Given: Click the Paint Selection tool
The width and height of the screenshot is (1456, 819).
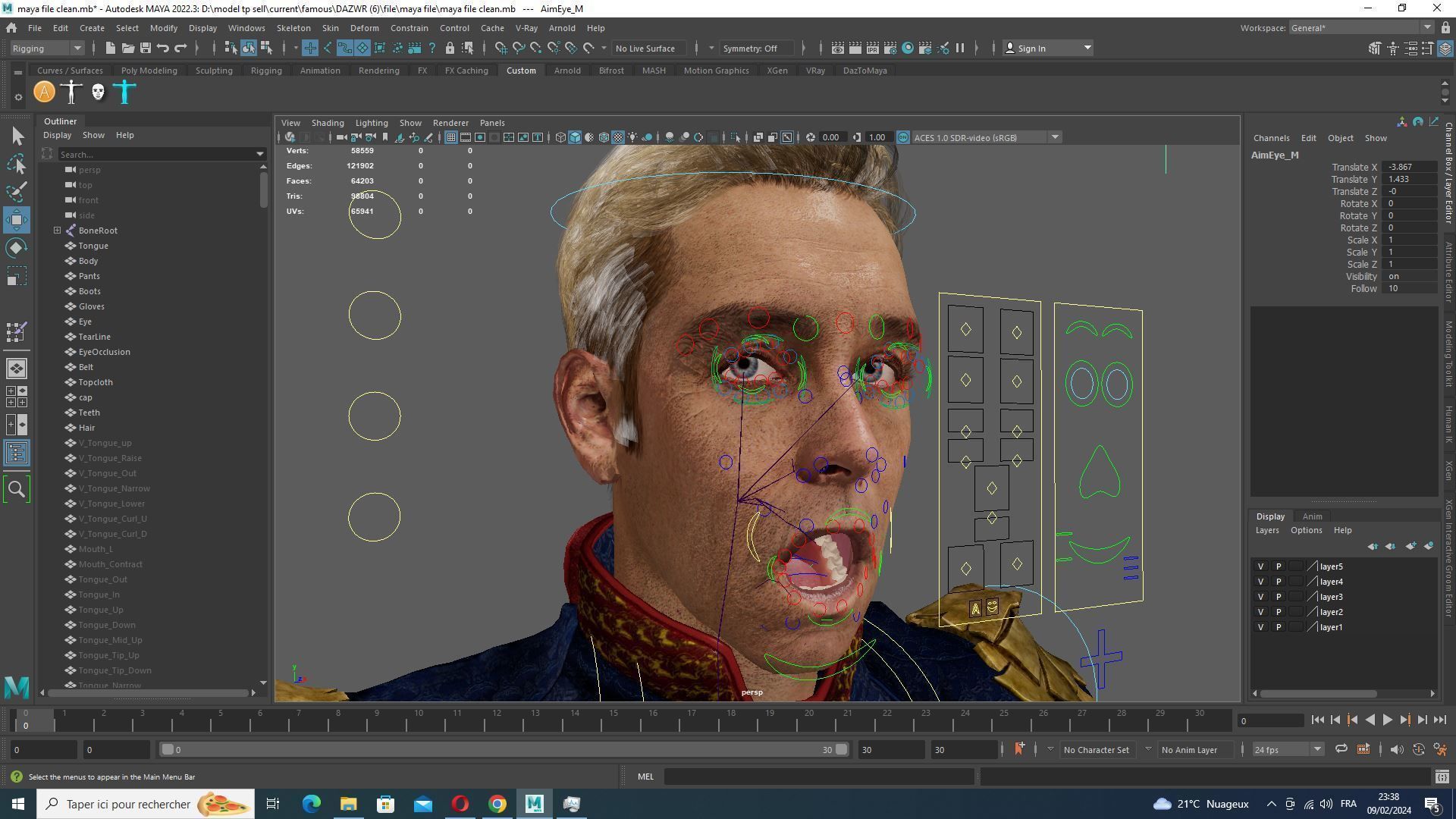Looking at the screenshot, I should click(x=17, y=191).
